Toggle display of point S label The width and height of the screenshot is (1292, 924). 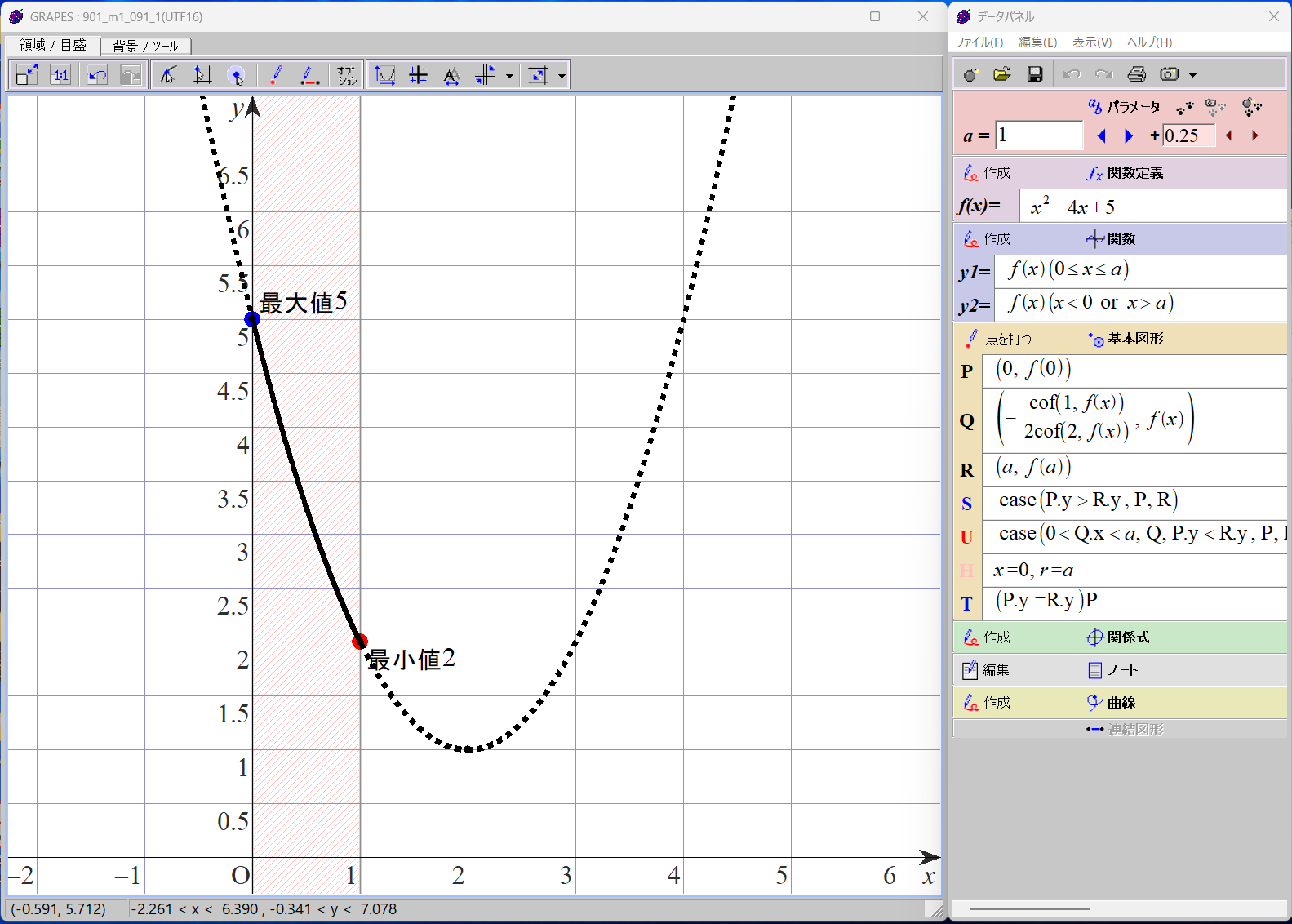pyautogui.click(x=966, y=504)
